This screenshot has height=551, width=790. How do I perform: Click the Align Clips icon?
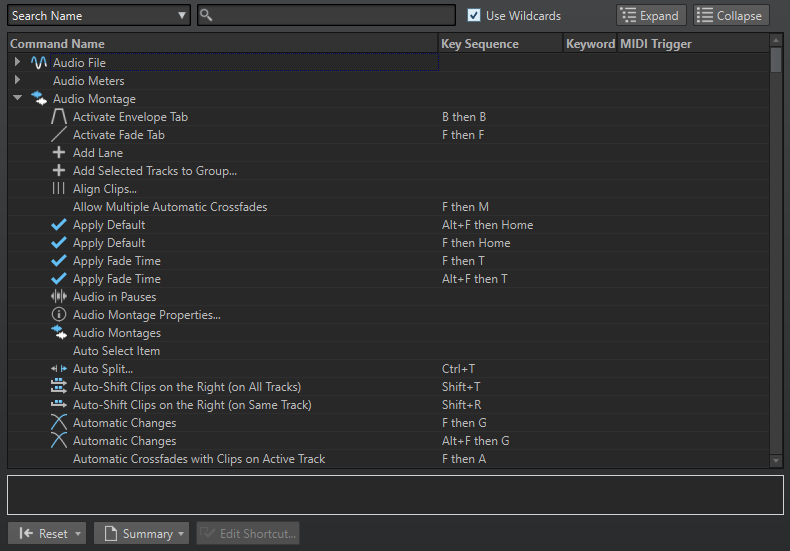click(59, 189)
